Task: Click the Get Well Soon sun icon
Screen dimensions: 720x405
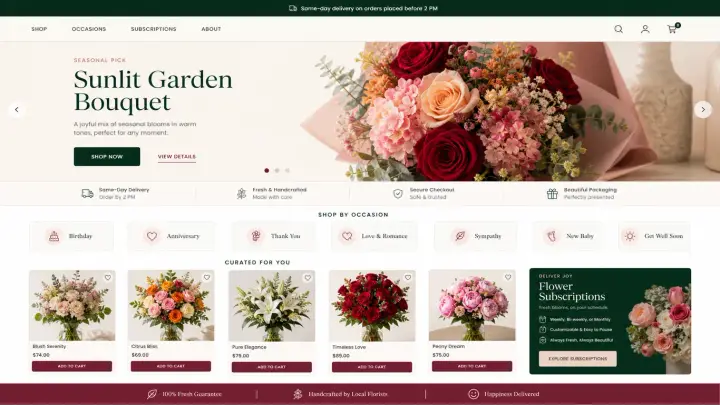Action: tap(630, 236)
